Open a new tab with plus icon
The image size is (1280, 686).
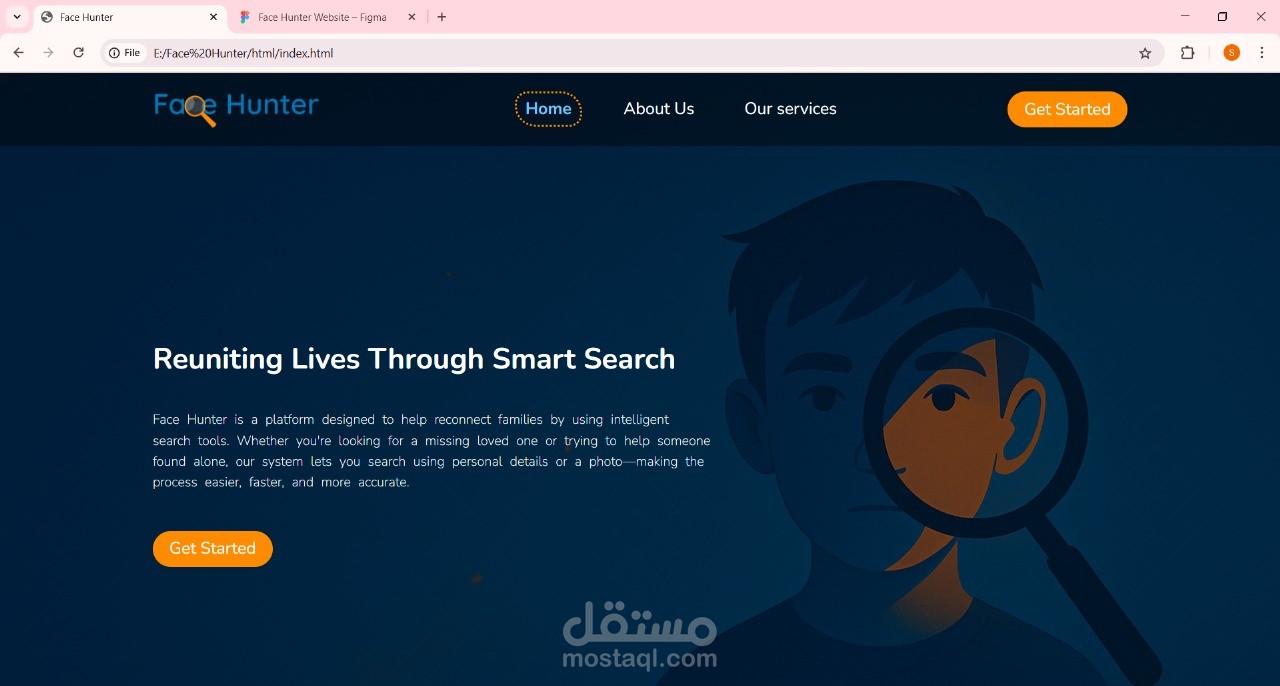click(442, 17)
